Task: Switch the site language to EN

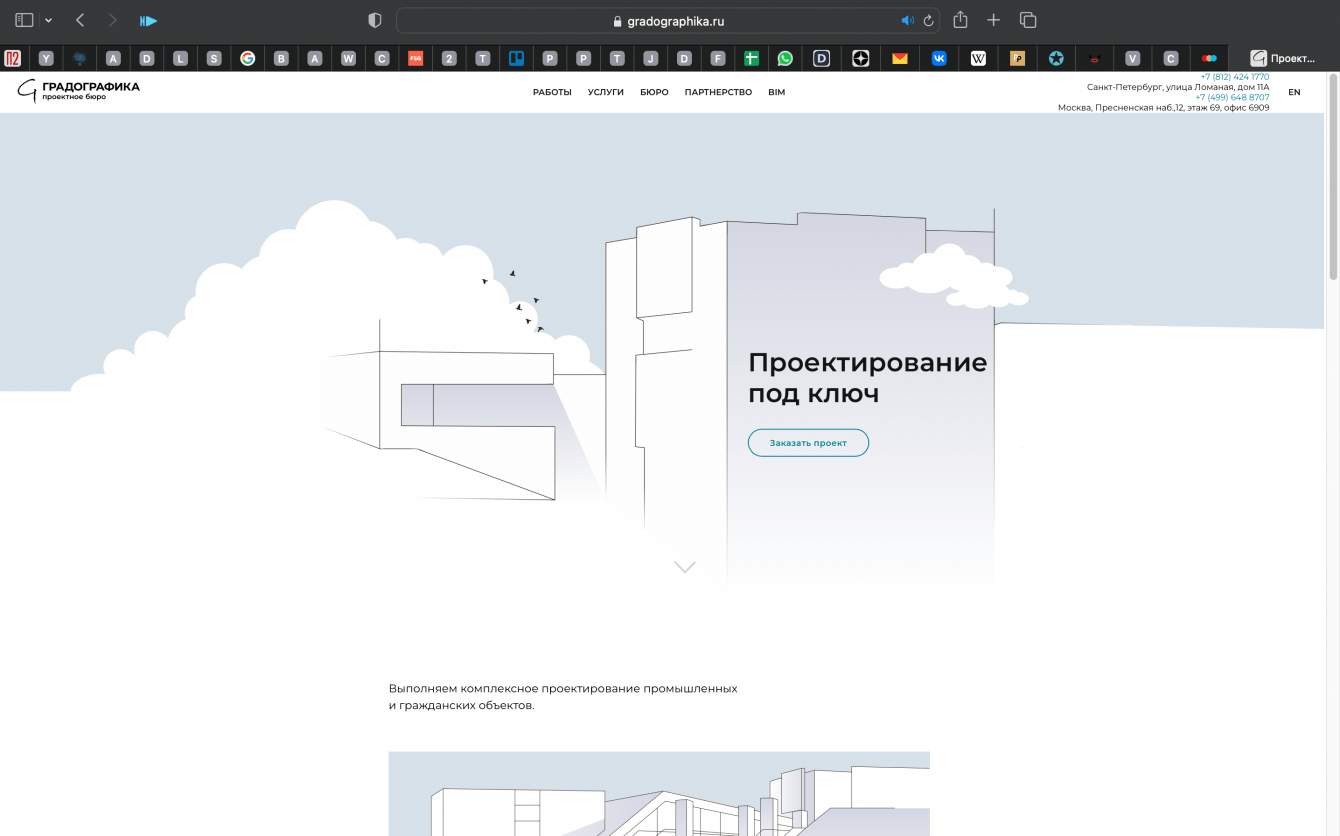Action: pyautogui.click(x=1294, y=92)
